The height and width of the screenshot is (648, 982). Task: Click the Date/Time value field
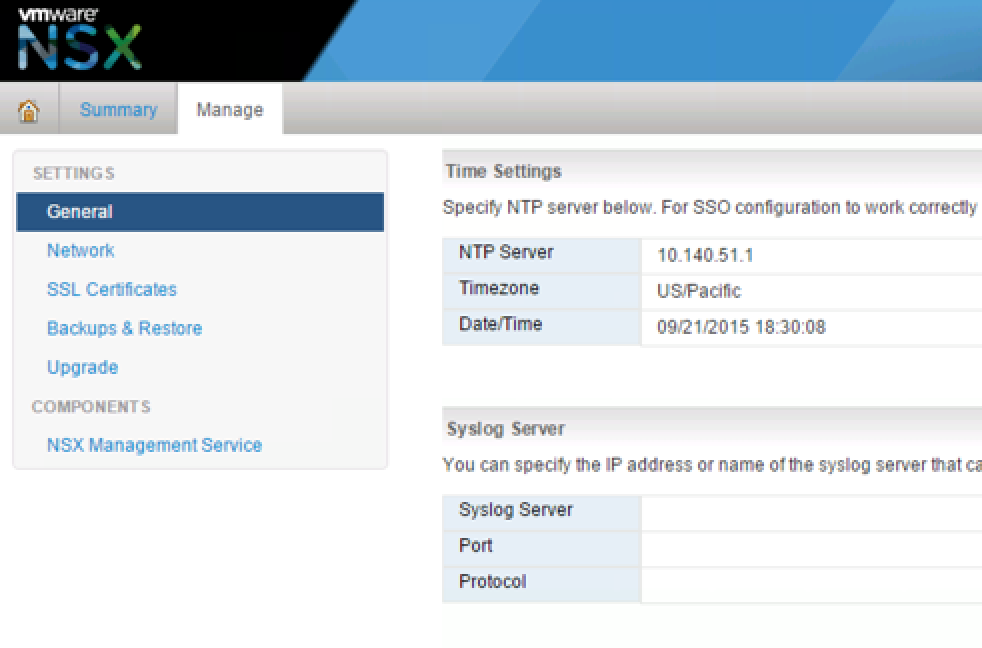(x=741, y=327)
